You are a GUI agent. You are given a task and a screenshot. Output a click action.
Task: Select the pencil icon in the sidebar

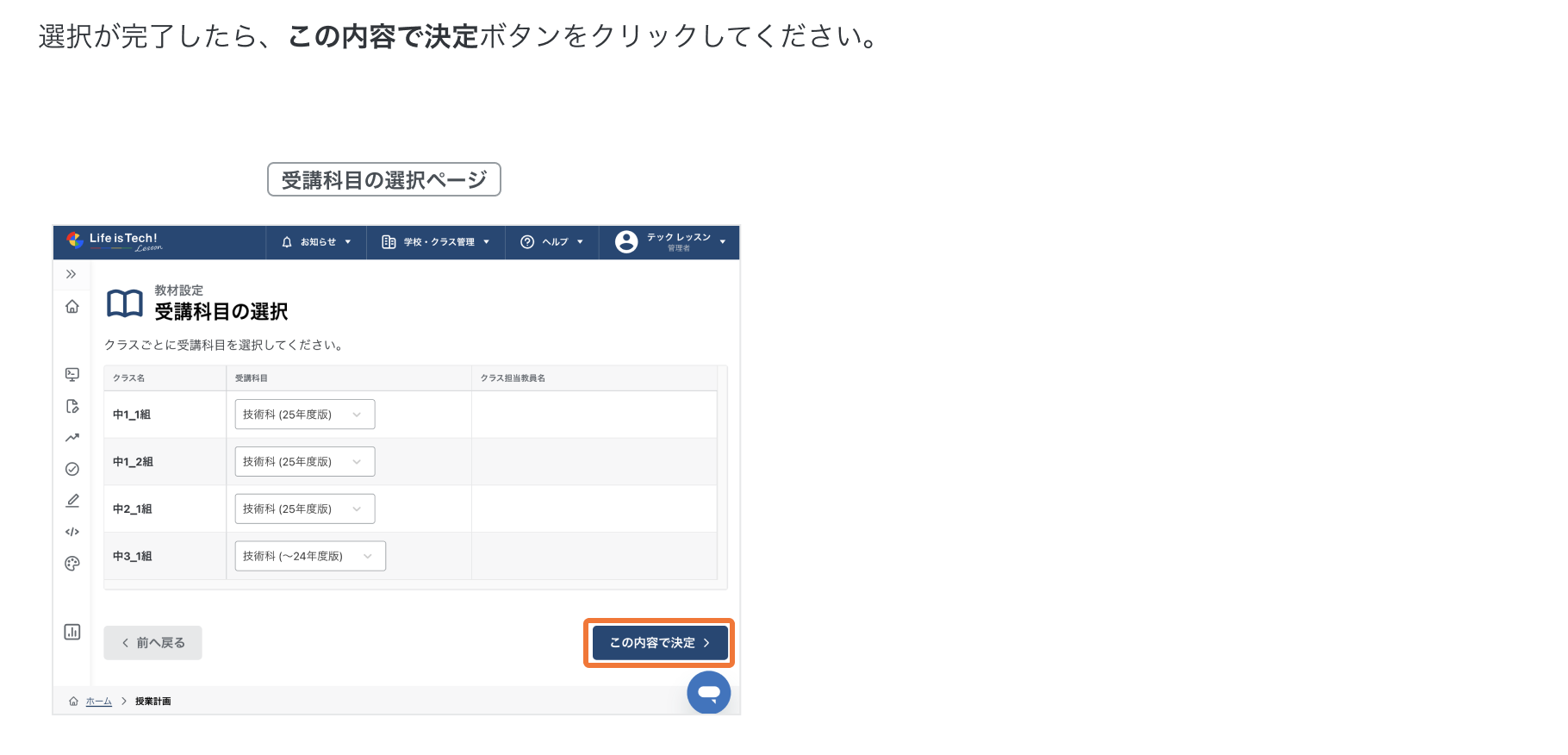(x=72, y=501)
